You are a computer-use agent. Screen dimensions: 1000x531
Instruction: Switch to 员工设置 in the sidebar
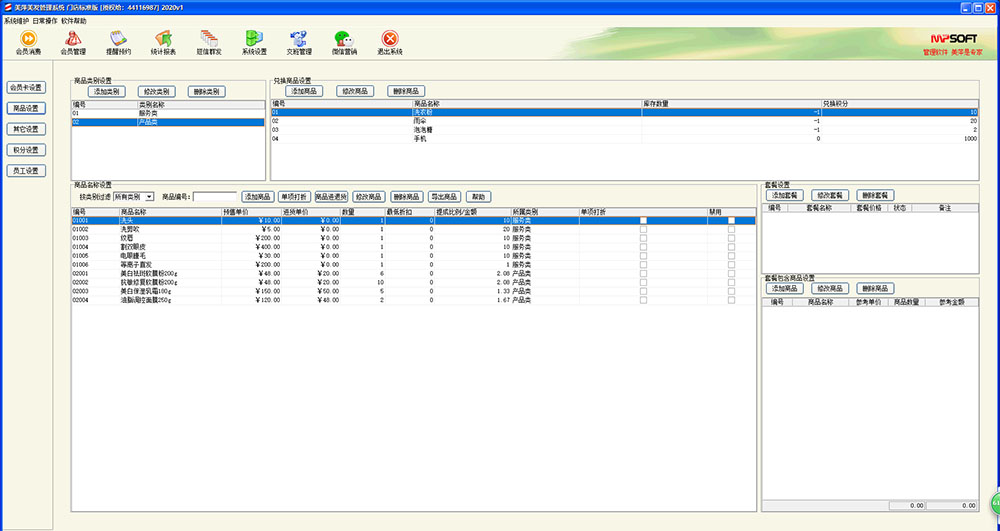(26, 171)
